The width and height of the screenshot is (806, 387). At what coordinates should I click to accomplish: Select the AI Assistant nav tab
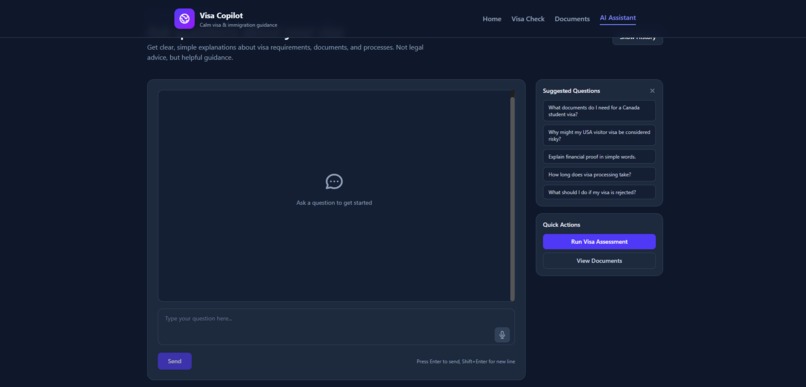point(618,18)
